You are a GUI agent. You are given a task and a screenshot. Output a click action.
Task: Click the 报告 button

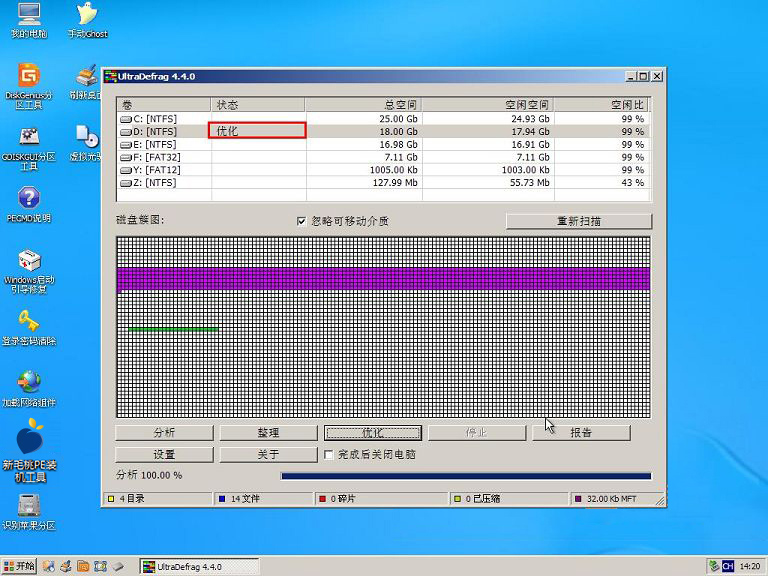581,433
